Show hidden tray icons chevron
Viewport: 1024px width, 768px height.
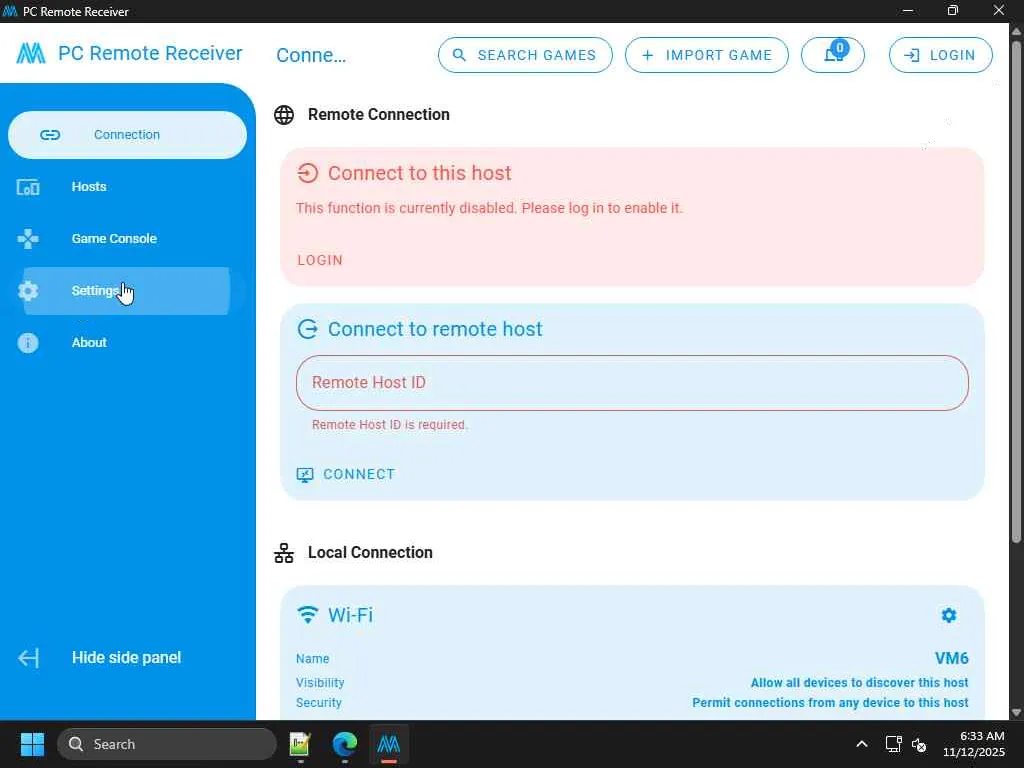(x=862, y=744)
